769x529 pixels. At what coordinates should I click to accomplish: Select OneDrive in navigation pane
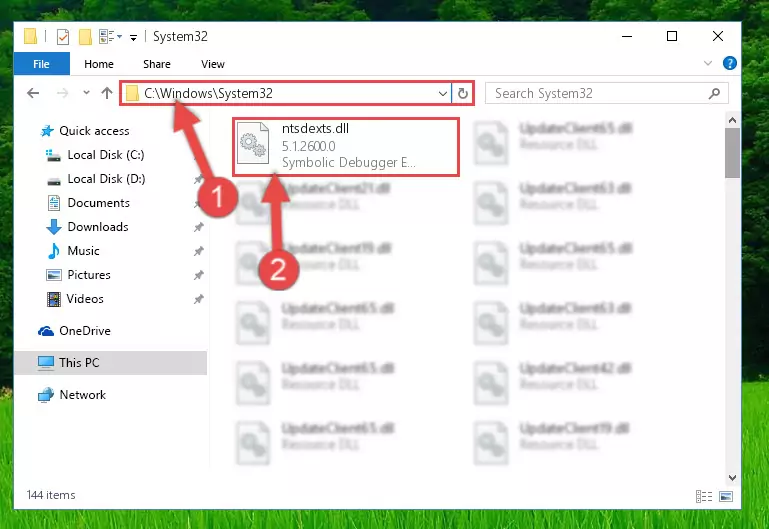pos(85,331)
